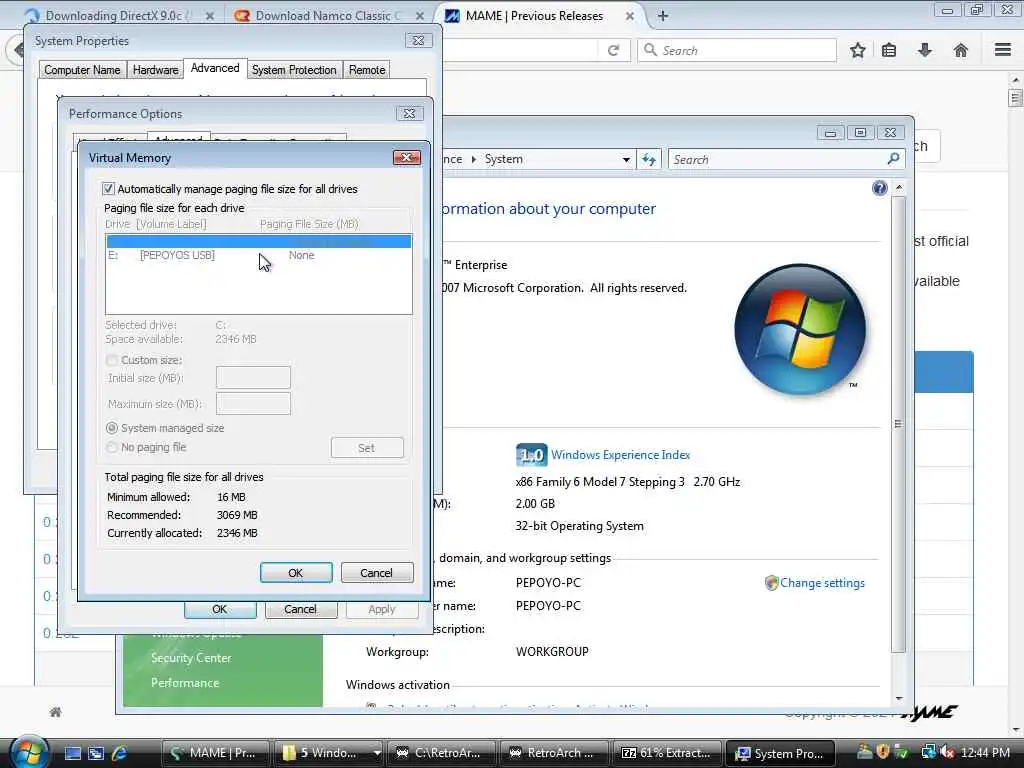This screenshot has height=768, width=1024.
Task: Expand the System window address bar dropdown
Action: pyautogui.click(x=626, y=159)
